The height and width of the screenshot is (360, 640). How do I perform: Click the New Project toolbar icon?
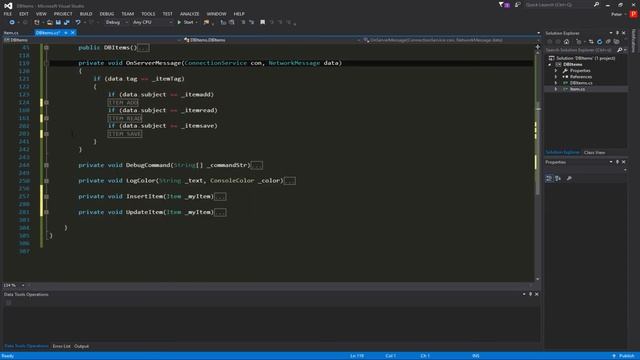37,22
